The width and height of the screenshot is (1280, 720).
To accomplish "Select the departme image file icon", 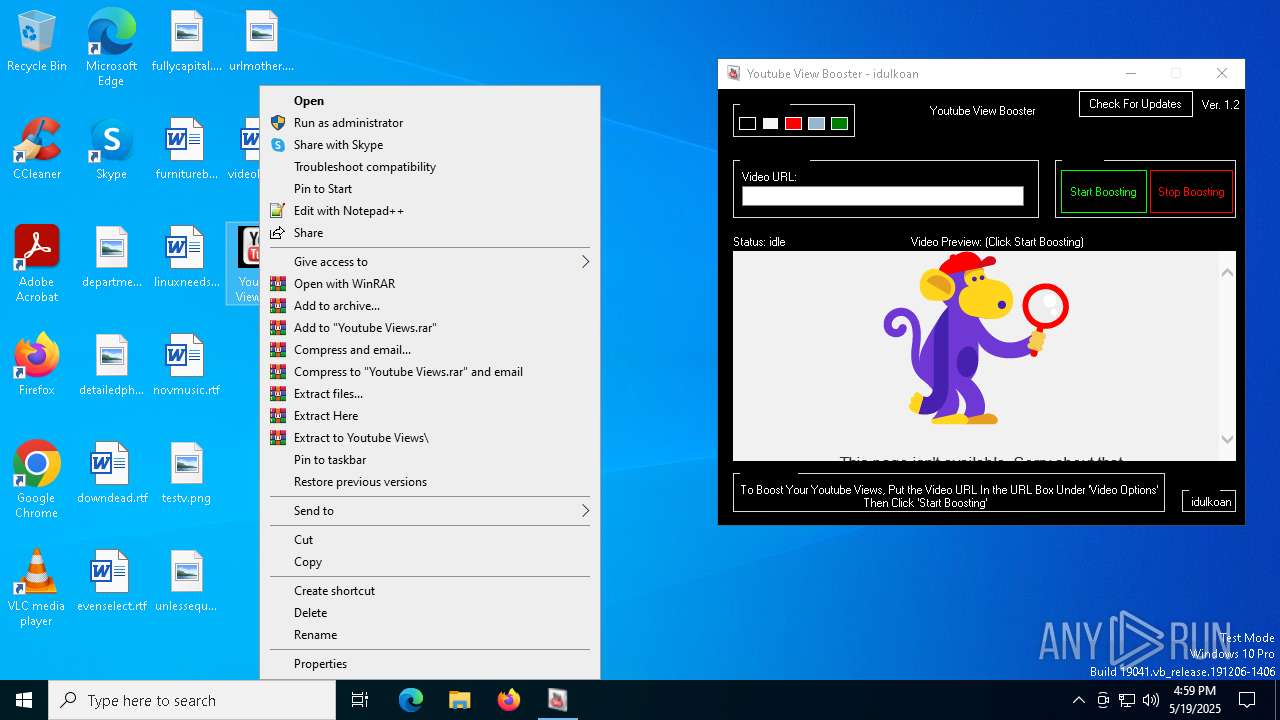I will [111, 257].
